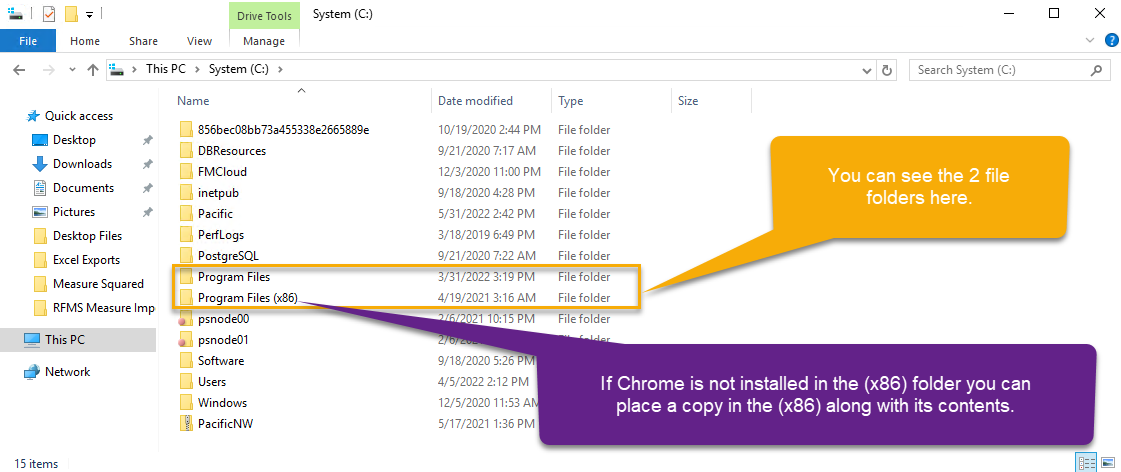
Task: Click the Search System (C:) field
Action: click(x=999, y=70)
